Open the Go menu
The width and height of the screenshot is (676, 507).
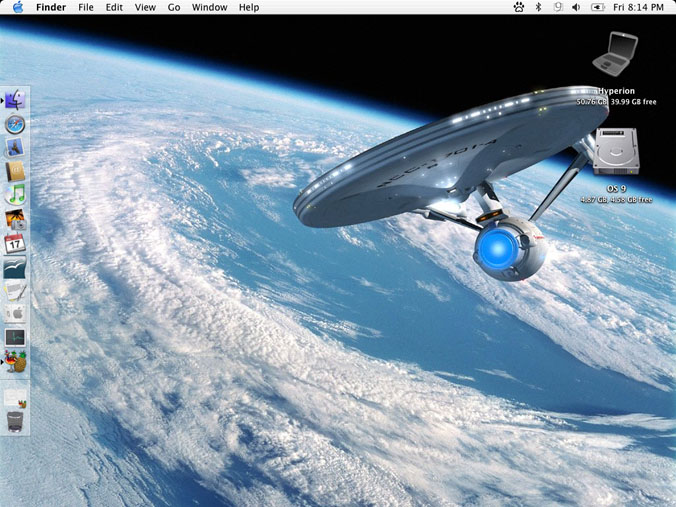click(174, 7)
